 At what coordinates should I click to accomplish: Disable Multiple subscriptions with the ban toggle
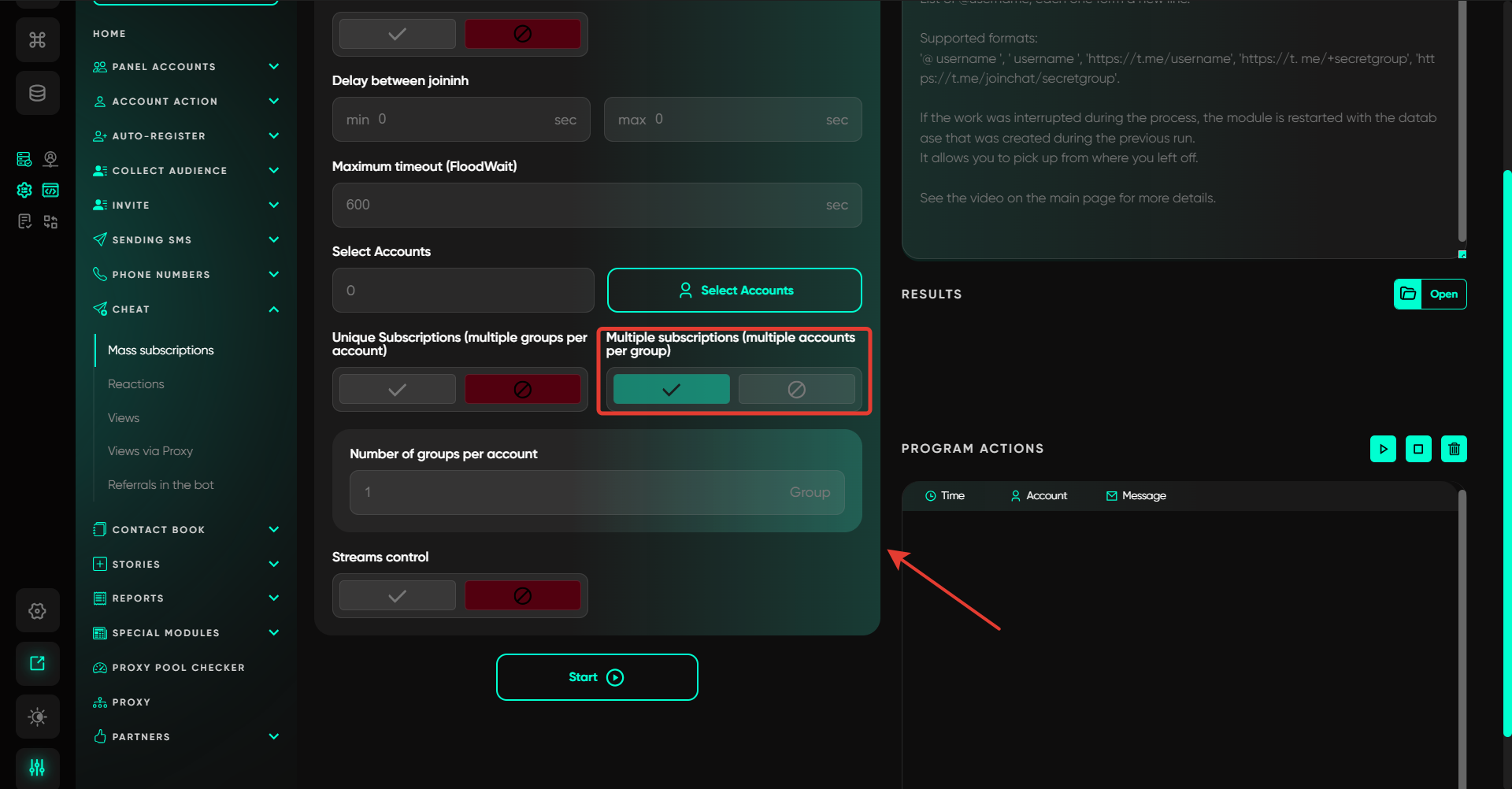pyautogui.click(x=796, y=389)
